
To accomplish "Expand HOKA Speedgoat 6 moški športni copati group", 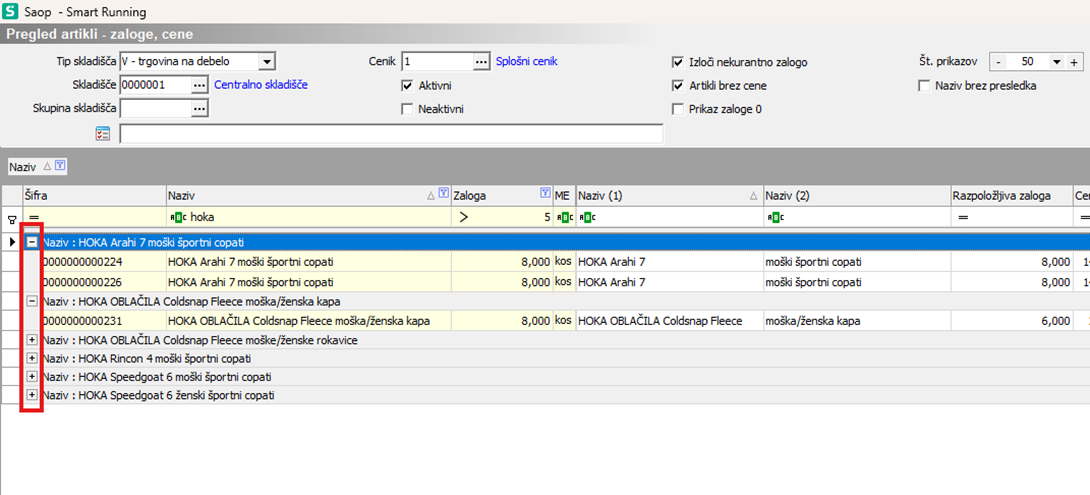I will pos(31,376).
